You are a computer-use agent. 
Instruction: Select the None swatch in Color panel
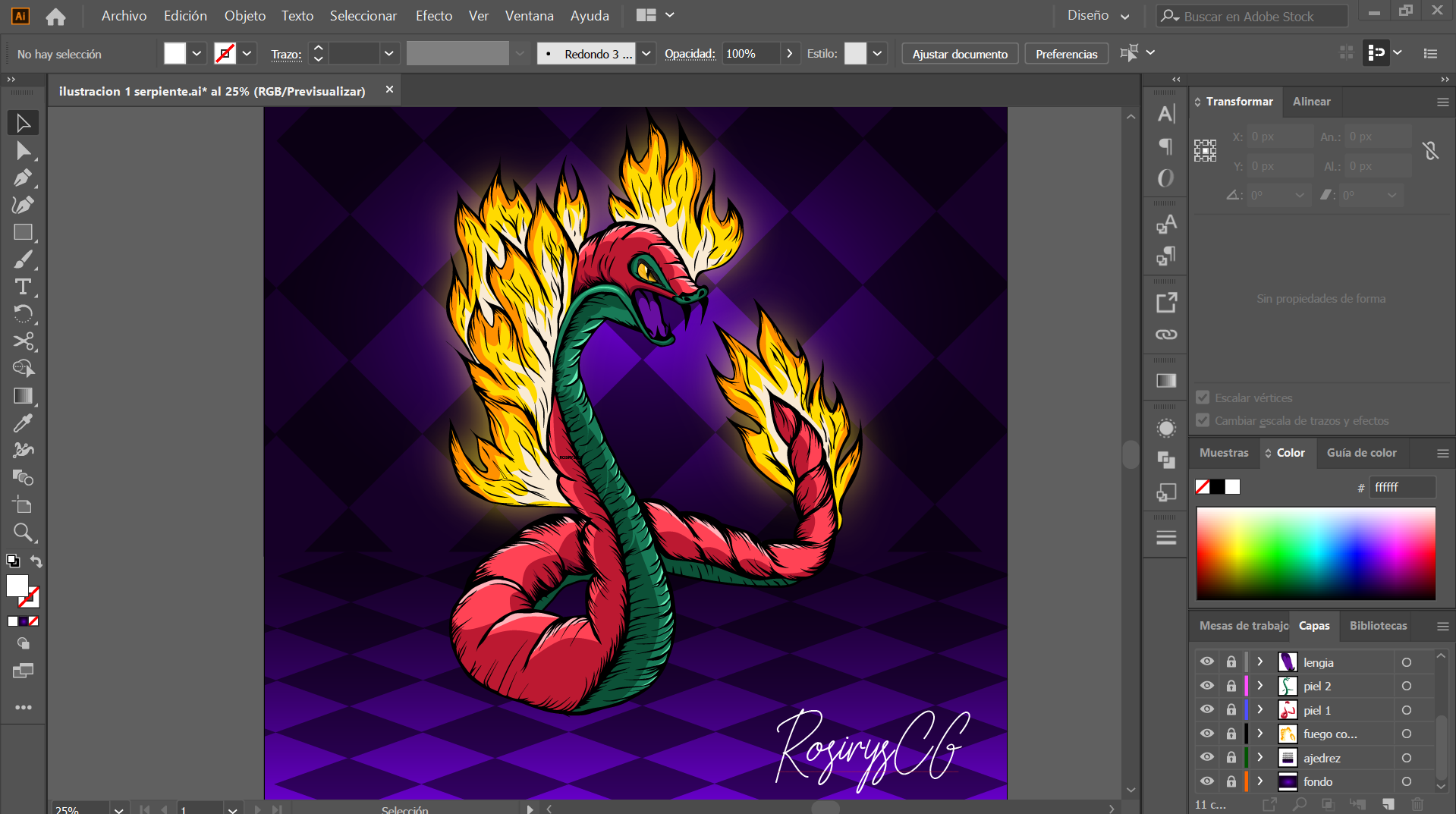click(1202, 487)
